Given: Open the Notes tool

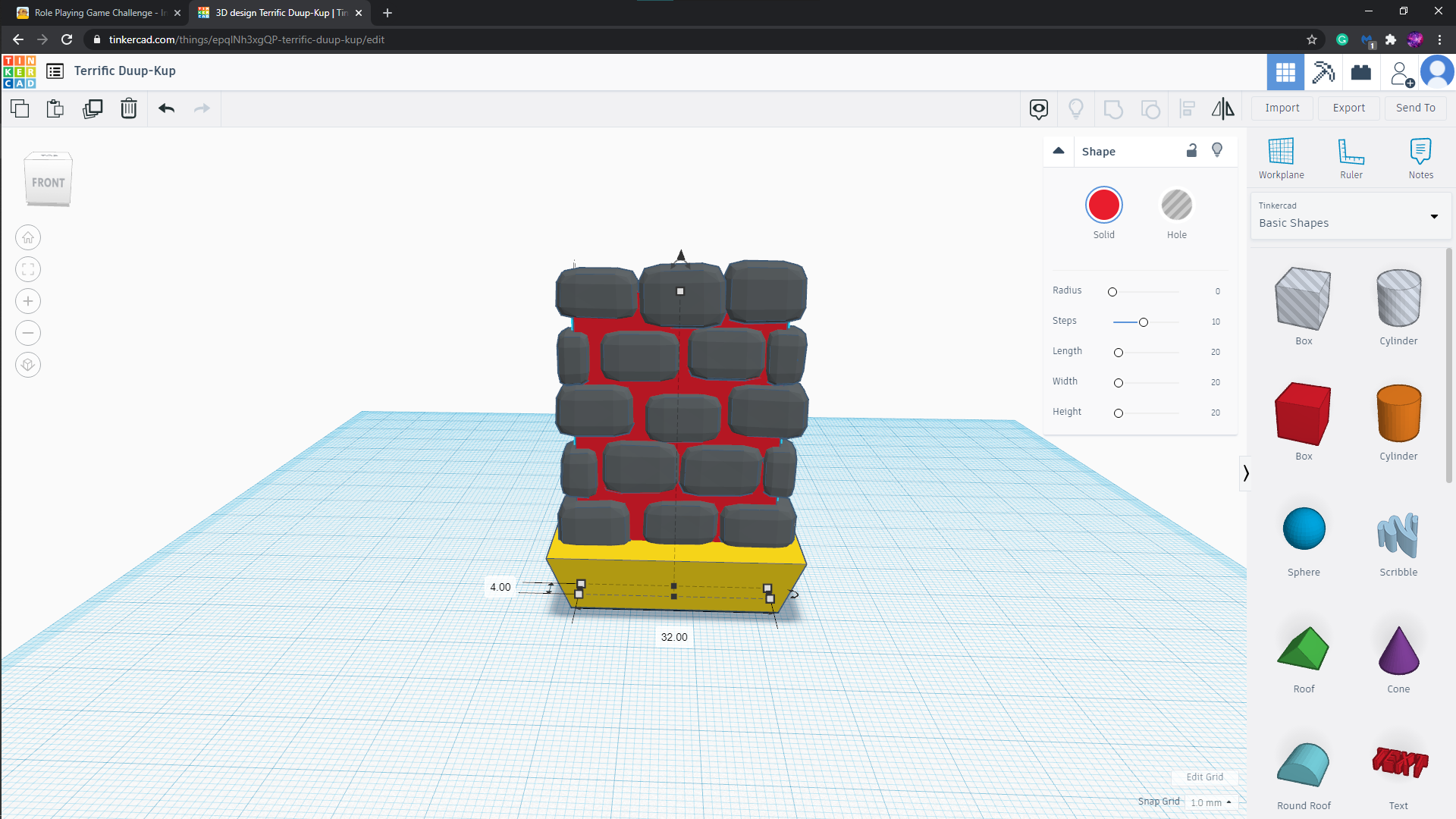Looking at the screenshot, I should (x=1421, y=158).
